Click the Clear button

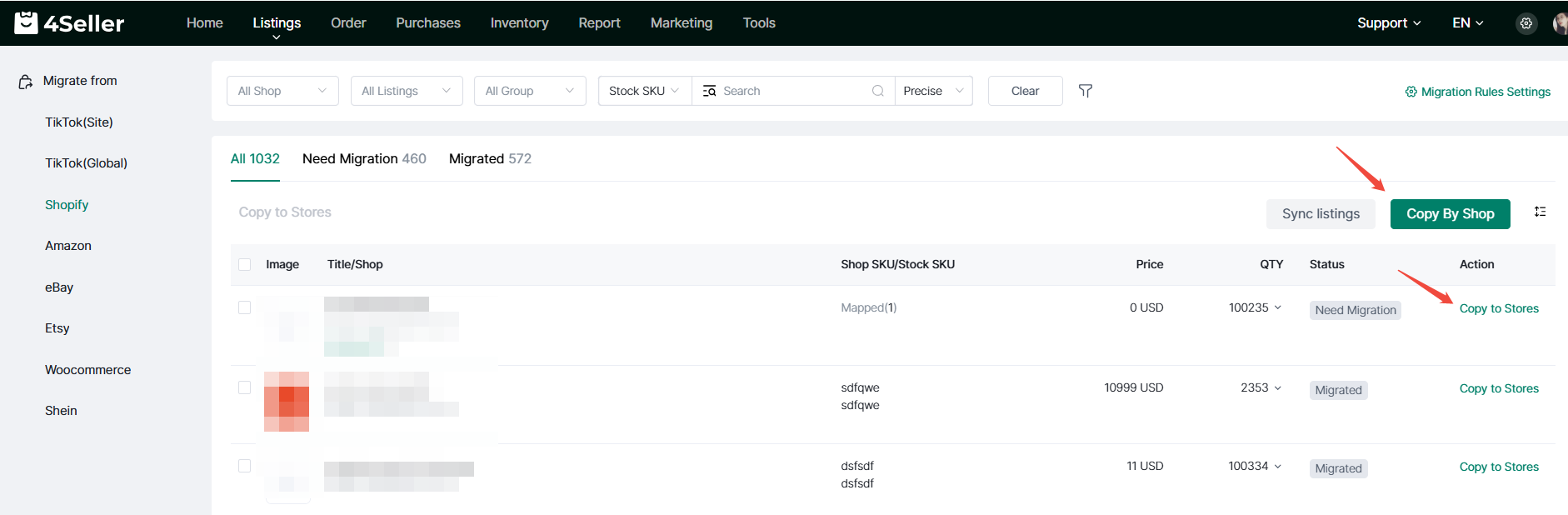point(1025,91)
